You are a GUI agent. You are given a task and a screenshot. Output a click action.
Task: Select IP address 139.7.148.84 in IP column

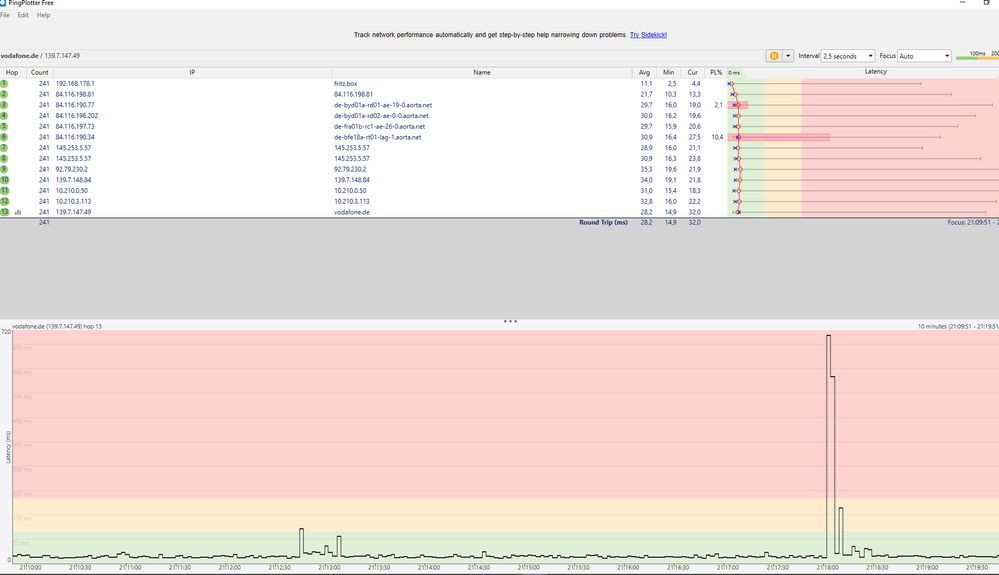(73, 180)
